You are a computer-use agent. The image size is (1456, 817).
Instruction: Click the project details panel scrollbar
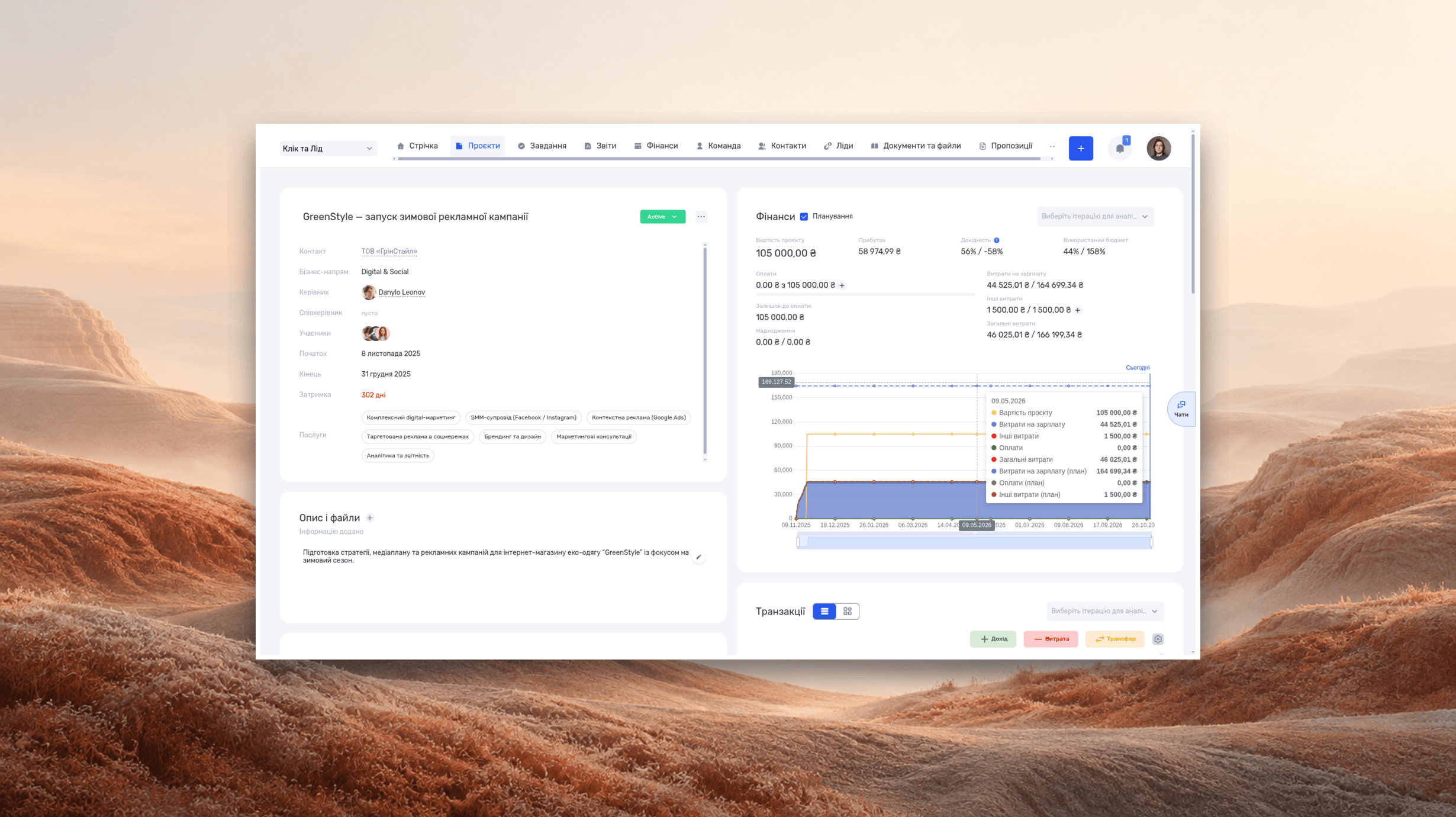click(704, 352)
